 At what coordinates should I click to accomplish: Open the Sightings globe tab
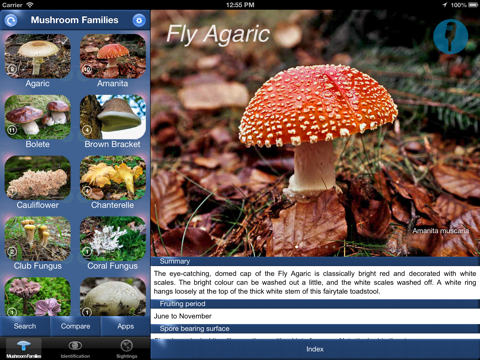pyautogui.click(x=127, y=349)
